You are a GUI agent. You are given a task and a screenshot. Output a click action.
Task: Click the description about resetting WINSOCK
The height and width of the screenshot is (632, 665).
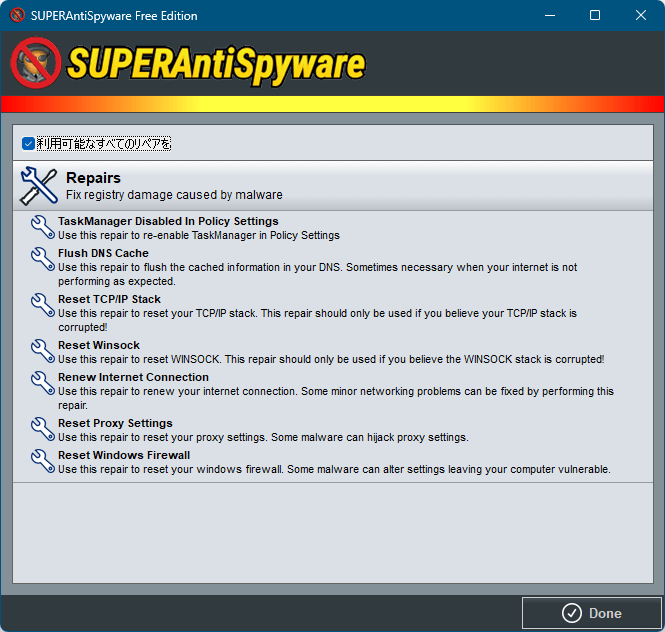(x=331, y=359)
